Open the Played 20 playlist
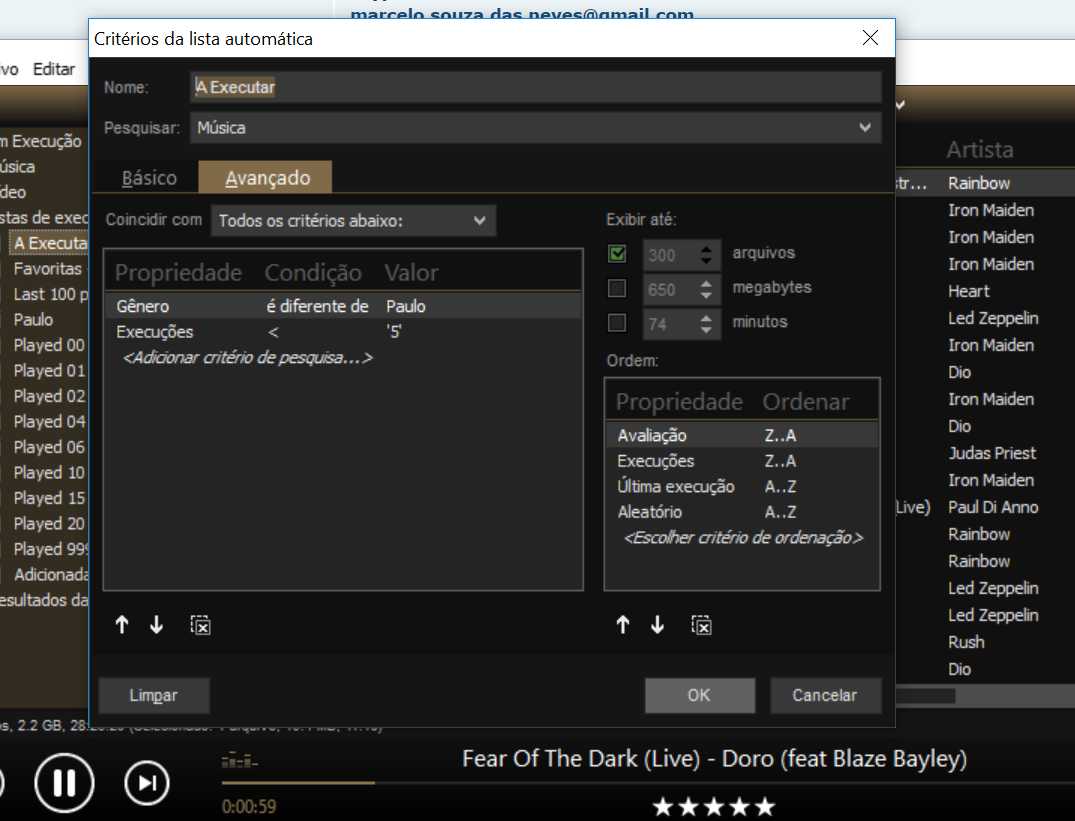Viewport: 1075px width, 821px height. 49,524
